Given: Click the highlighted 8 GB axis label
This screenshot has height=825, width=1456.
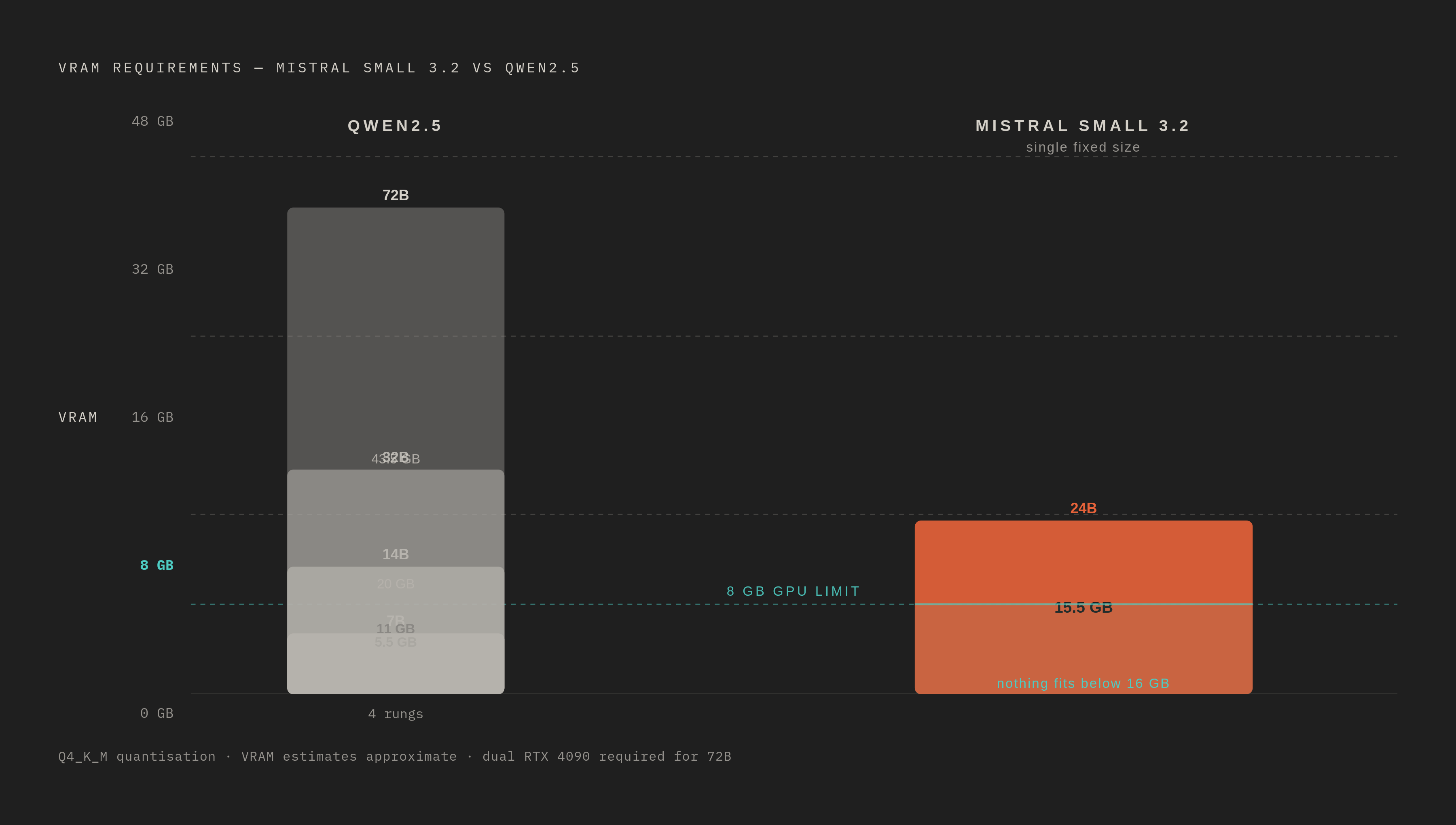Looking at the screenshot, I should pos(157,565).
